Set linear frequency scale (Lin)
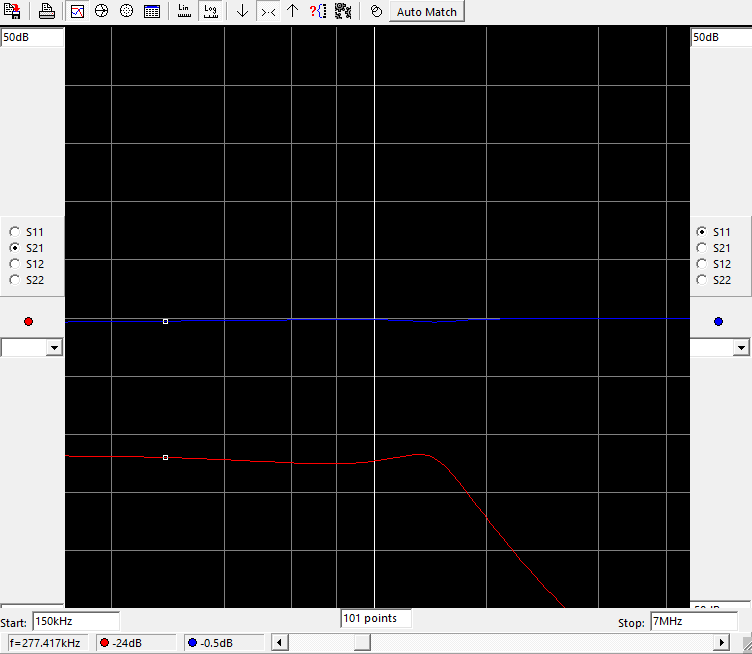The image size is (752, 654). pos(184,11)
